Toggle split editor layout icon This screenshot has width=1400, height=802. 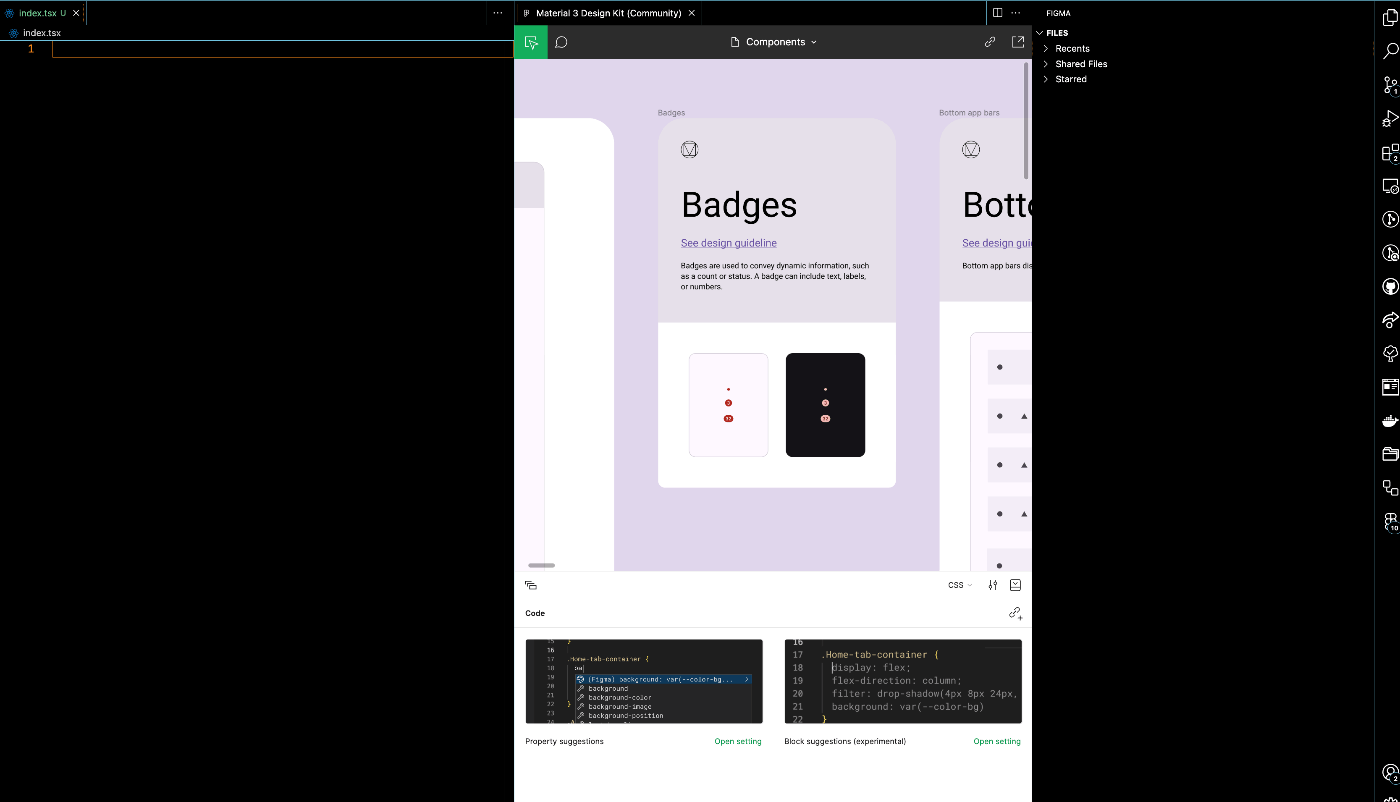997,13
